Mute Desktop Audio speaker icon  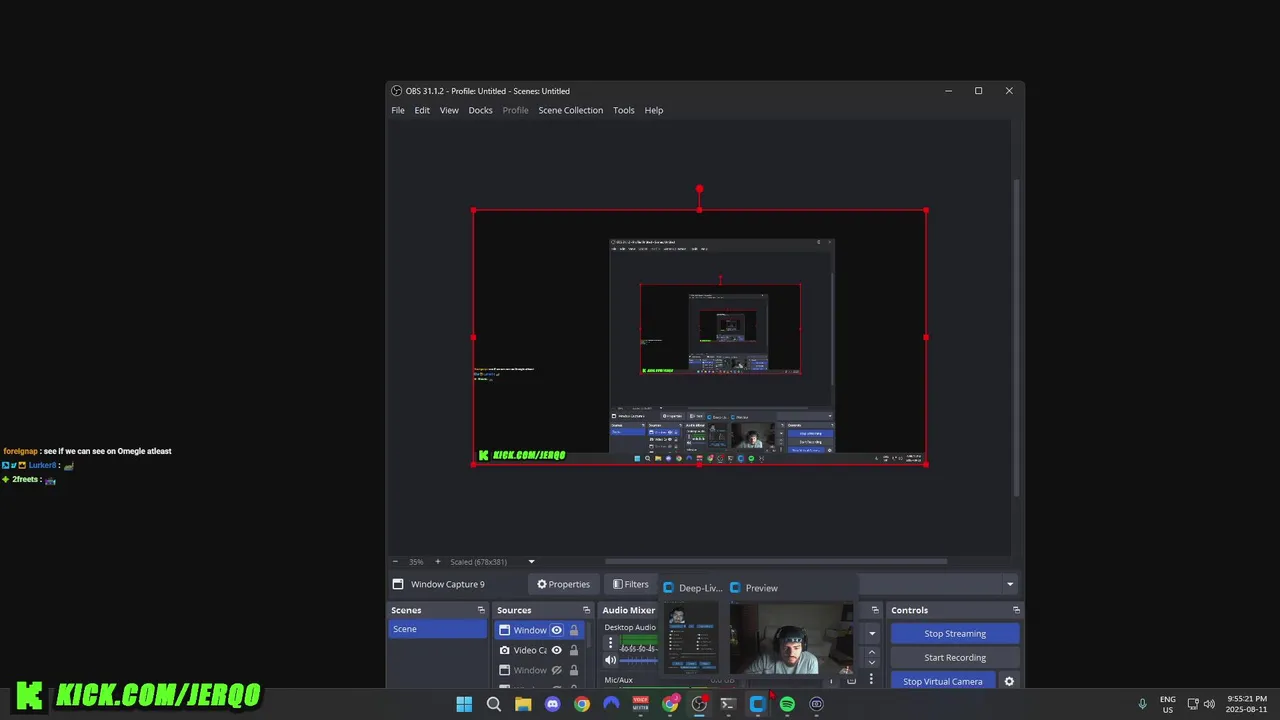coord(610,660)
